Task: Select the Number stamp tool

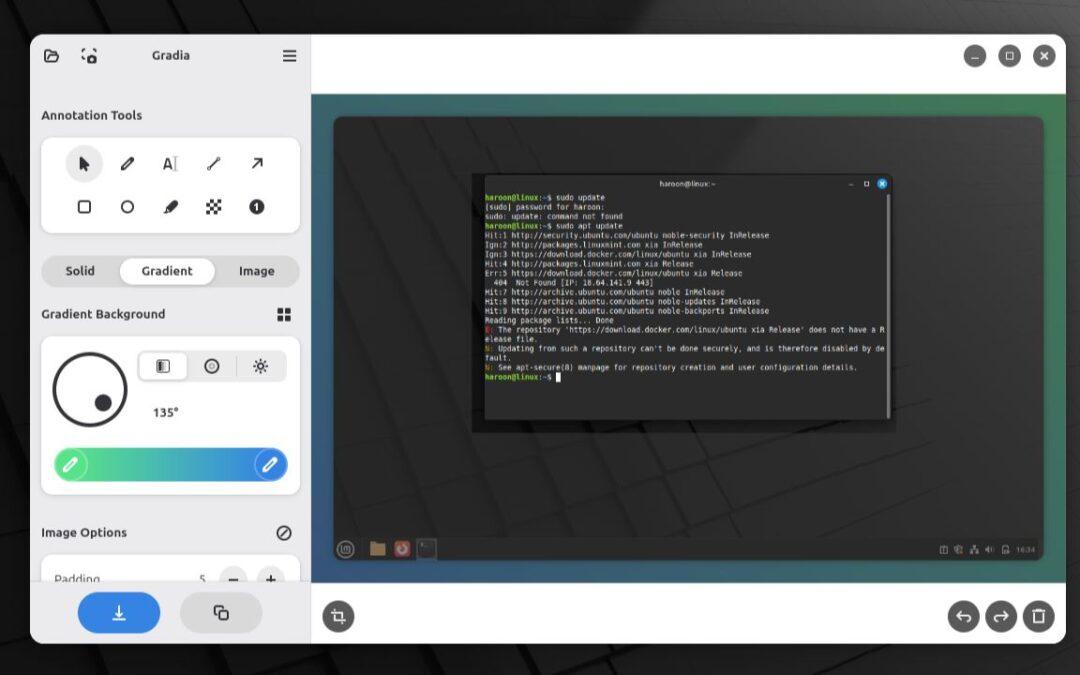Action: tap(257, 207)
